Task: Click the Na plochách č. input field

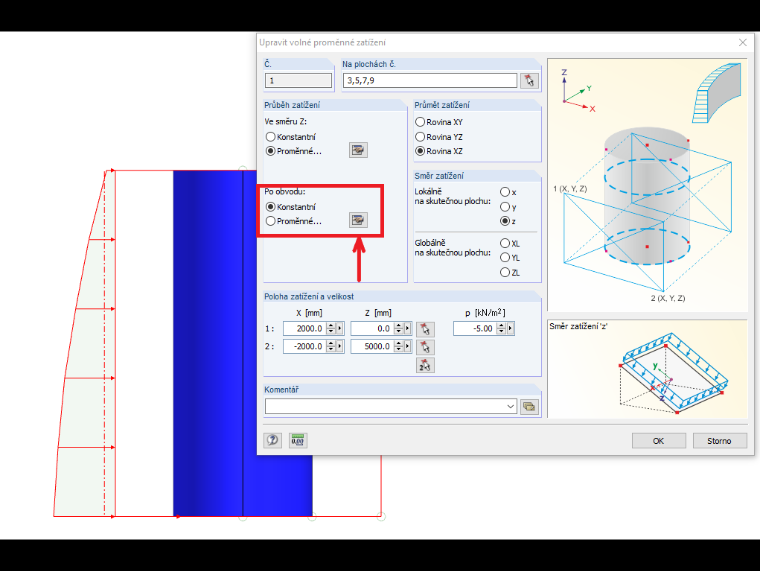Action: [x=430, y=80]
